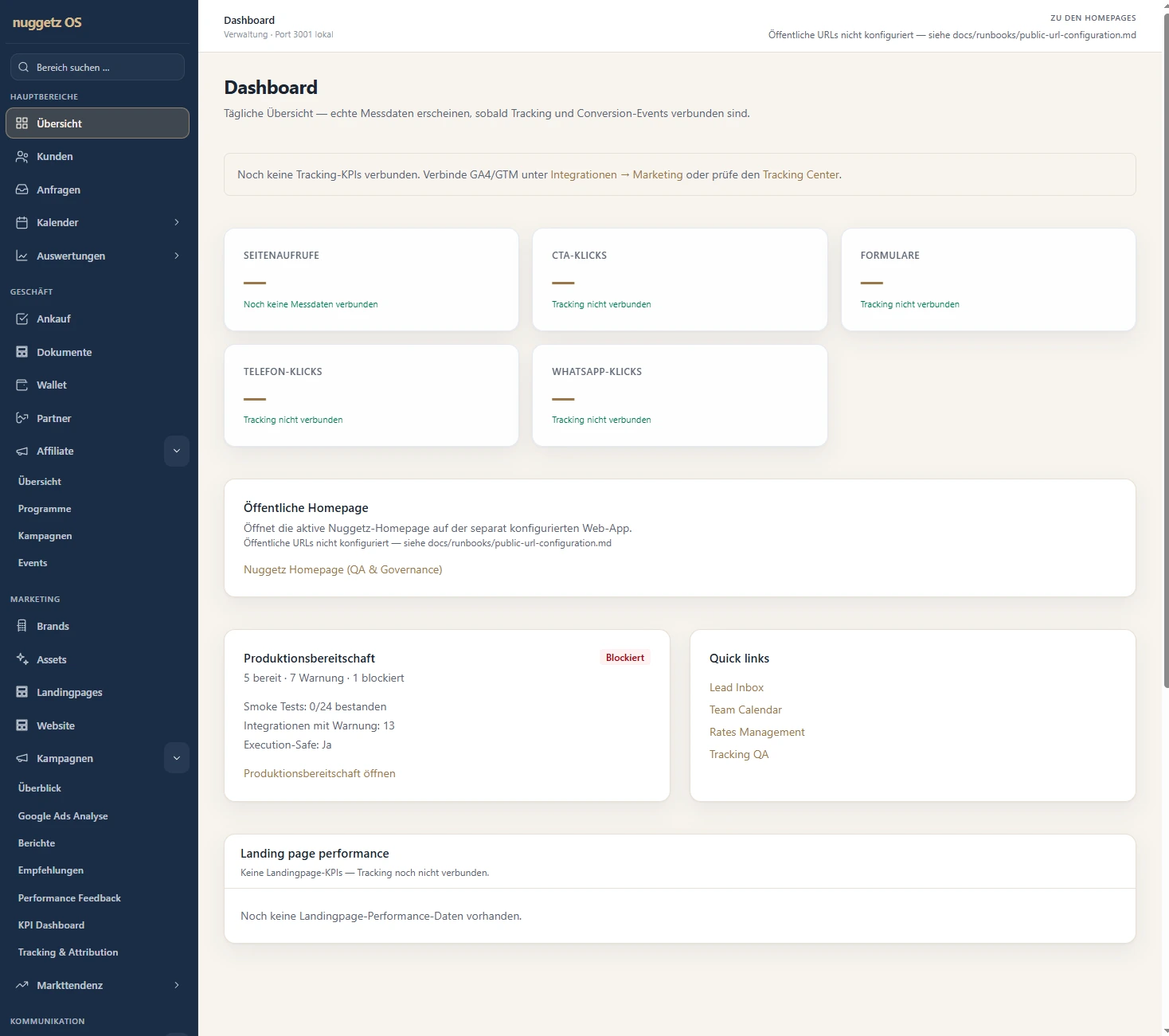Open KPI Dashboard
Image resolution: width=1169 pixels, height=1036 pixels.
51,925
